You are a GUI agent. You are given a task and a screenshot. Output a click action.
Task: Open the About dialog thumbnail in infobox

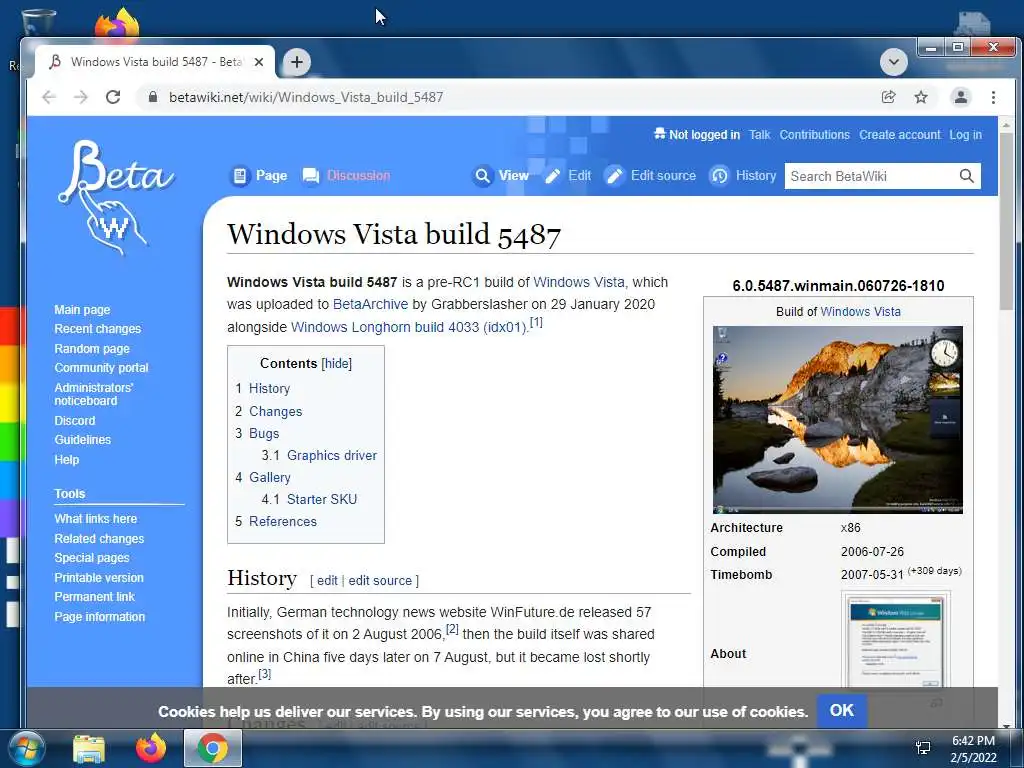click(x=896, y=643)
